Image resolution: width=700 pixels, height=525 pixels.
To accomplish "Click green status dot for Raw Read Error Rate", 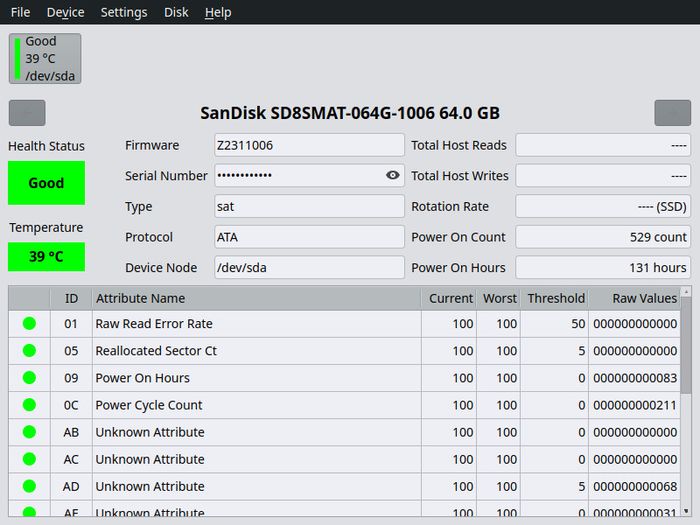I will coord(29,324).
